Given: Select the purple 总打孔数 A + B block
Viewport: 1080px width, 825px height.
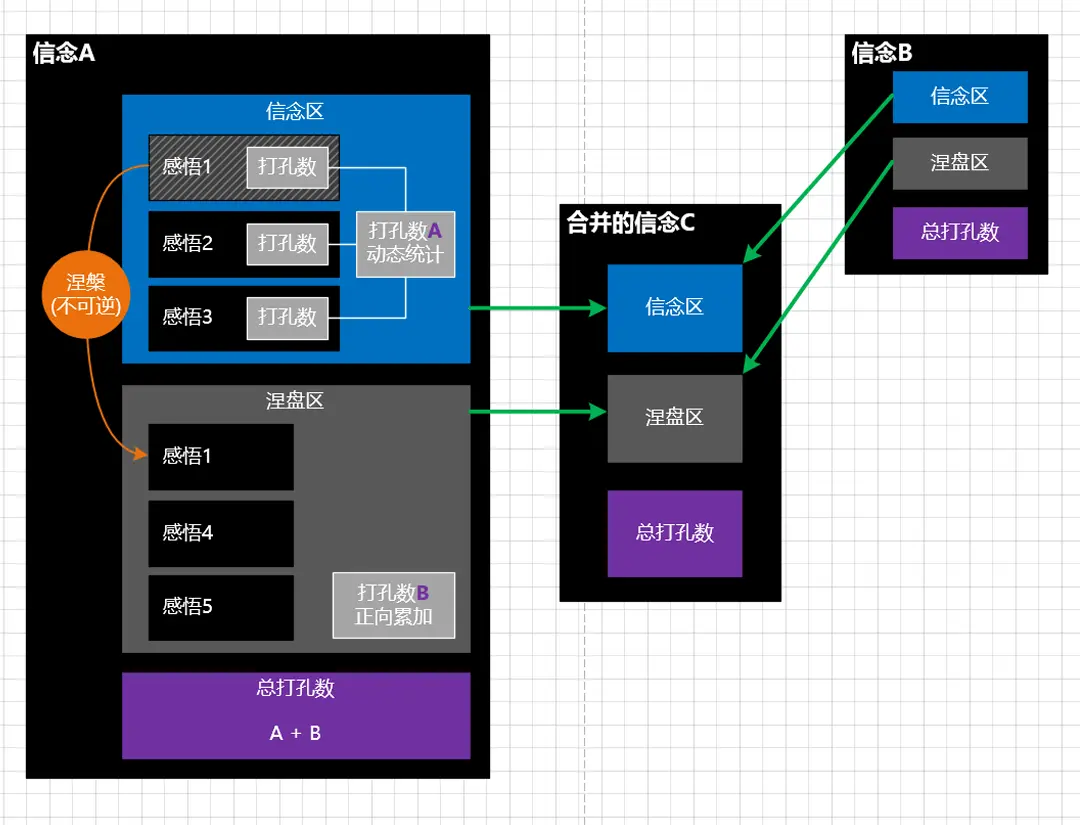Looking at the screenshot, I should pos(295,715).
